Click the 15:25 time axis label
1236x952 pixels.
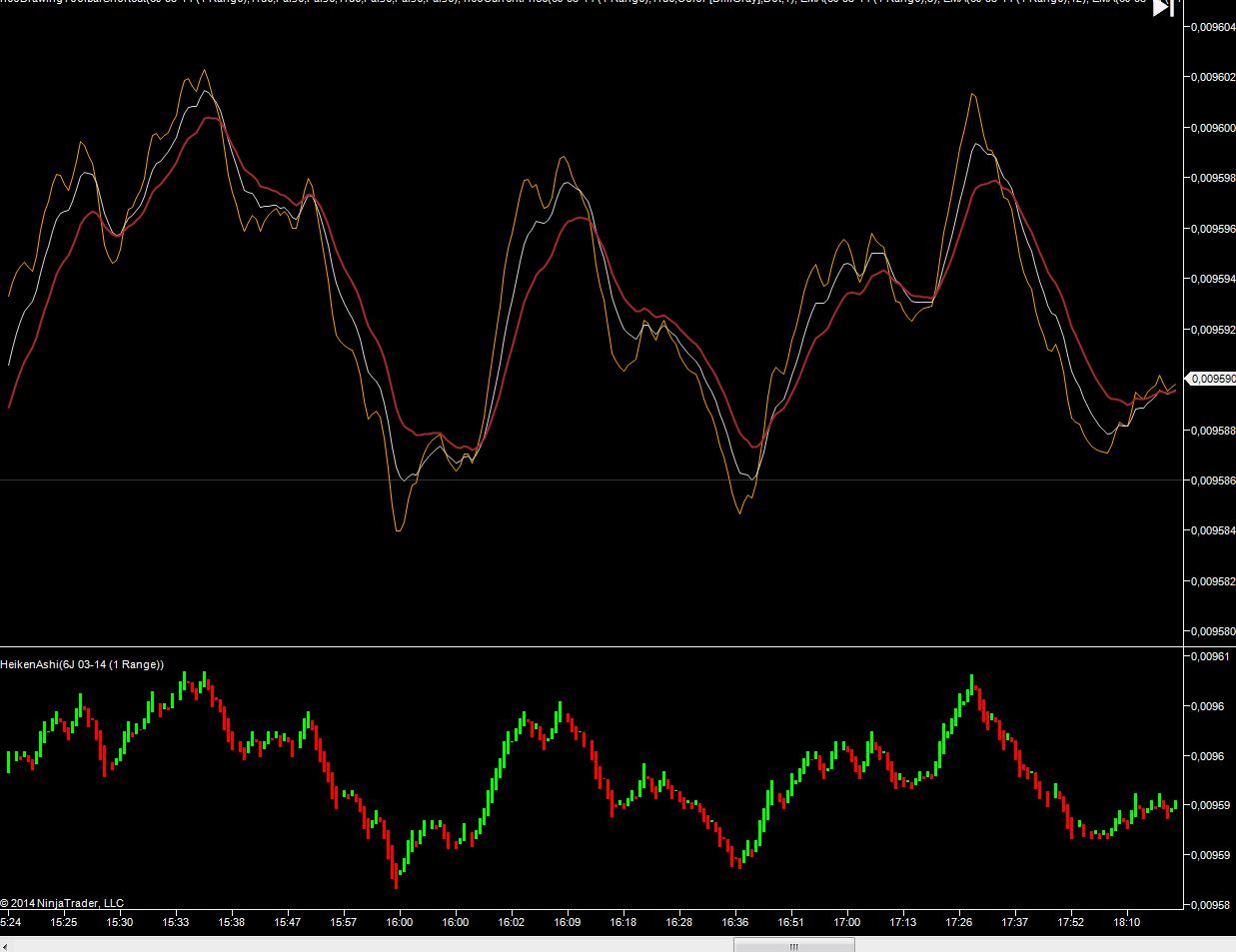point(64,922)
